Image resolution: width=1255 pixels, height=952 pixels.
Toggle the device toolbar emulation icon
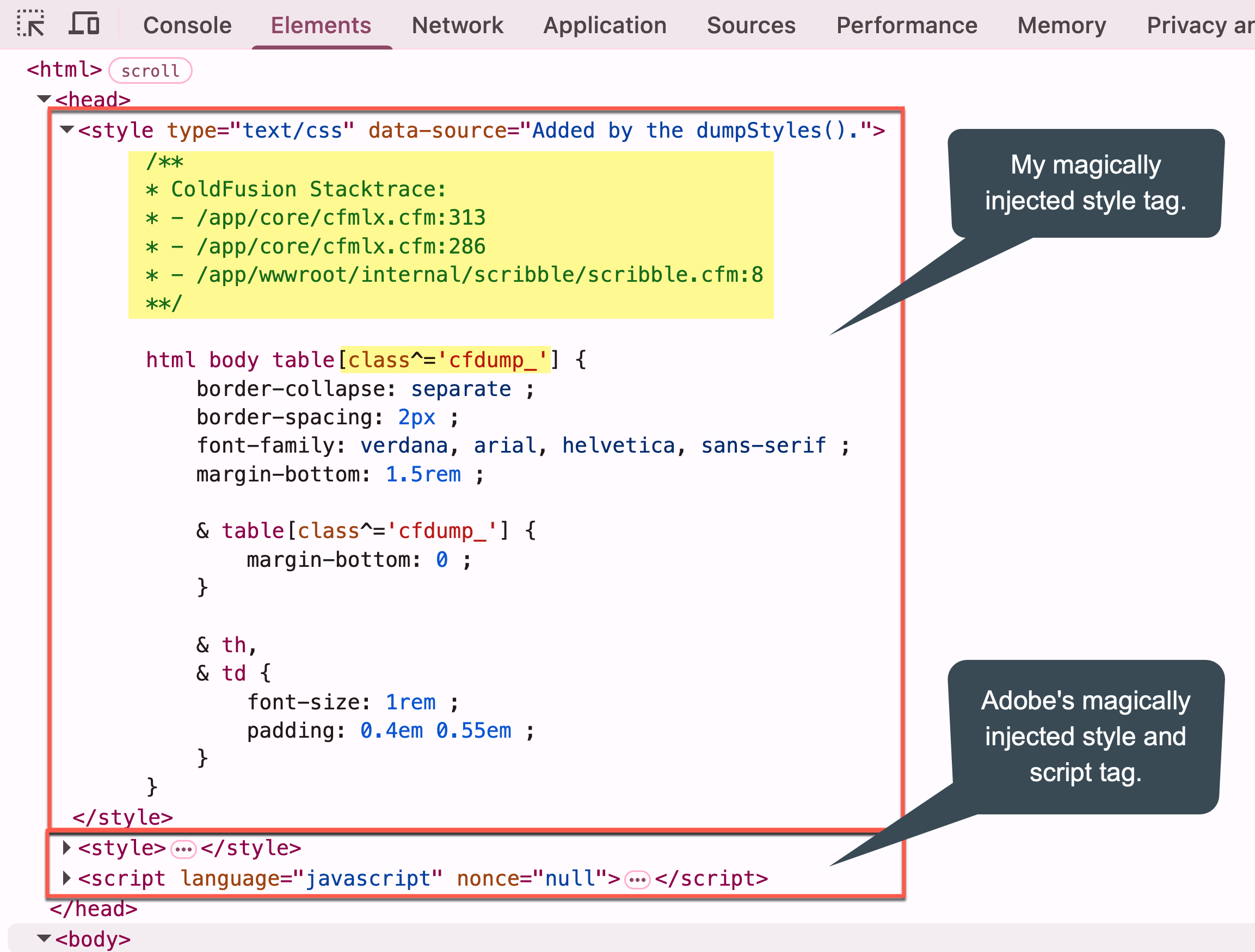84,24
